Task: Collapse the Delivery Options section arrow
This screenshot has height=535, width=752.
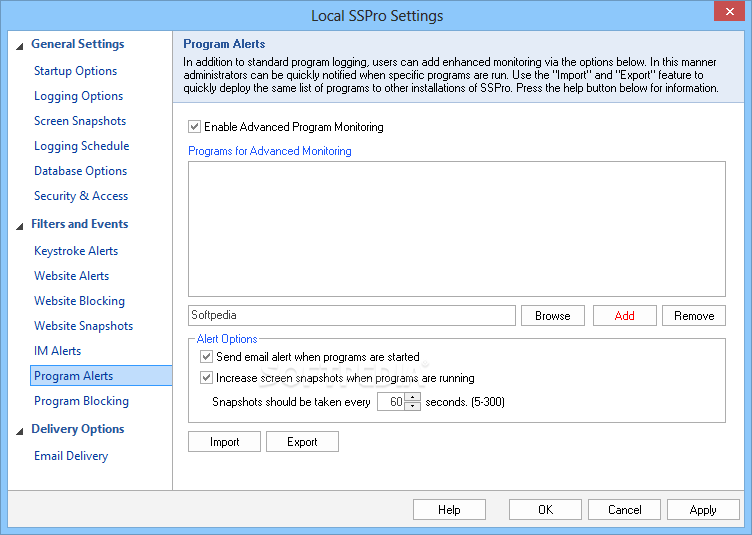Action: (x=20, y=431)
